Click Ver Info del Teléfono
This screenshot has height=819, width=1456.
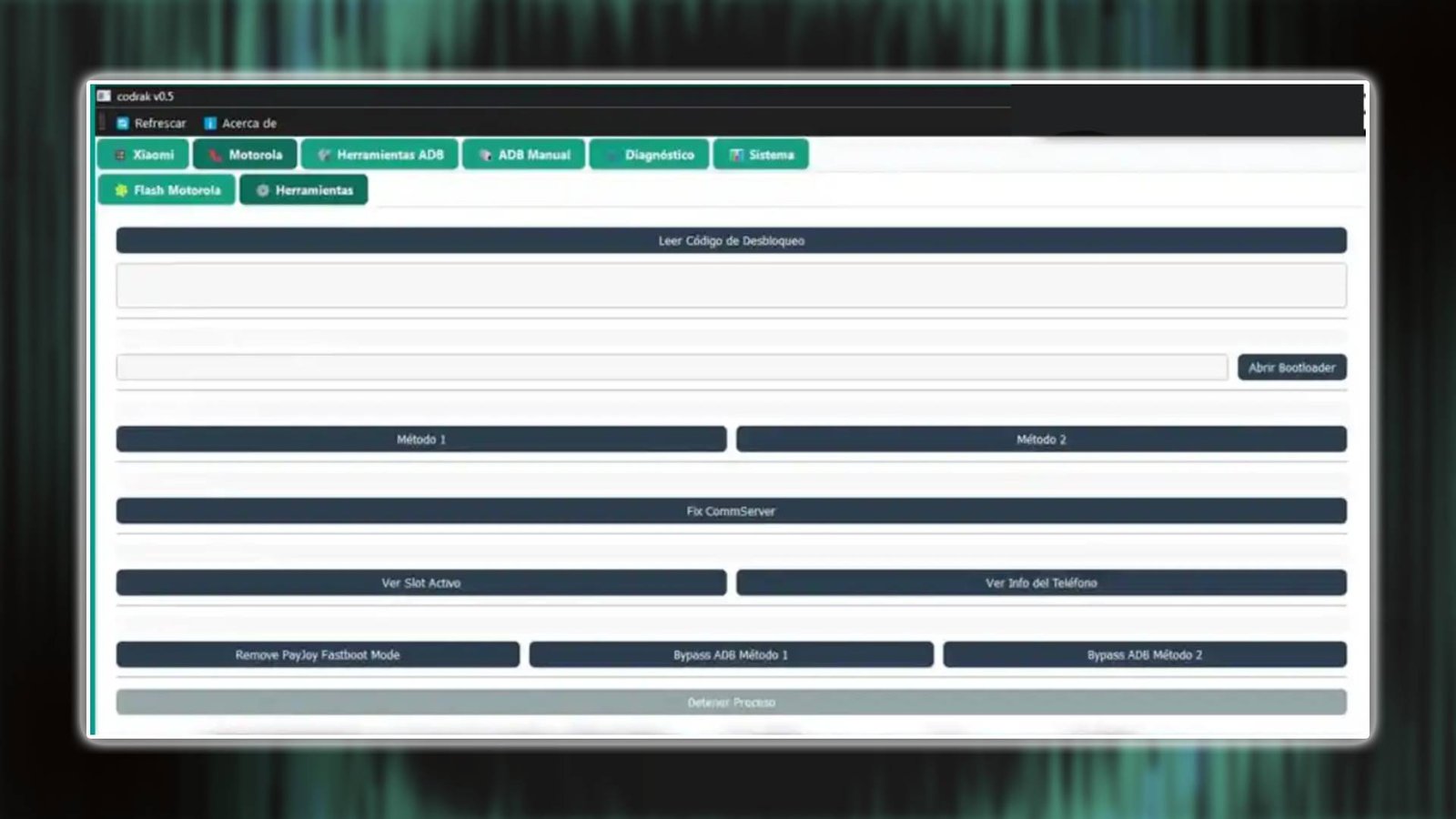[1041, 583]
